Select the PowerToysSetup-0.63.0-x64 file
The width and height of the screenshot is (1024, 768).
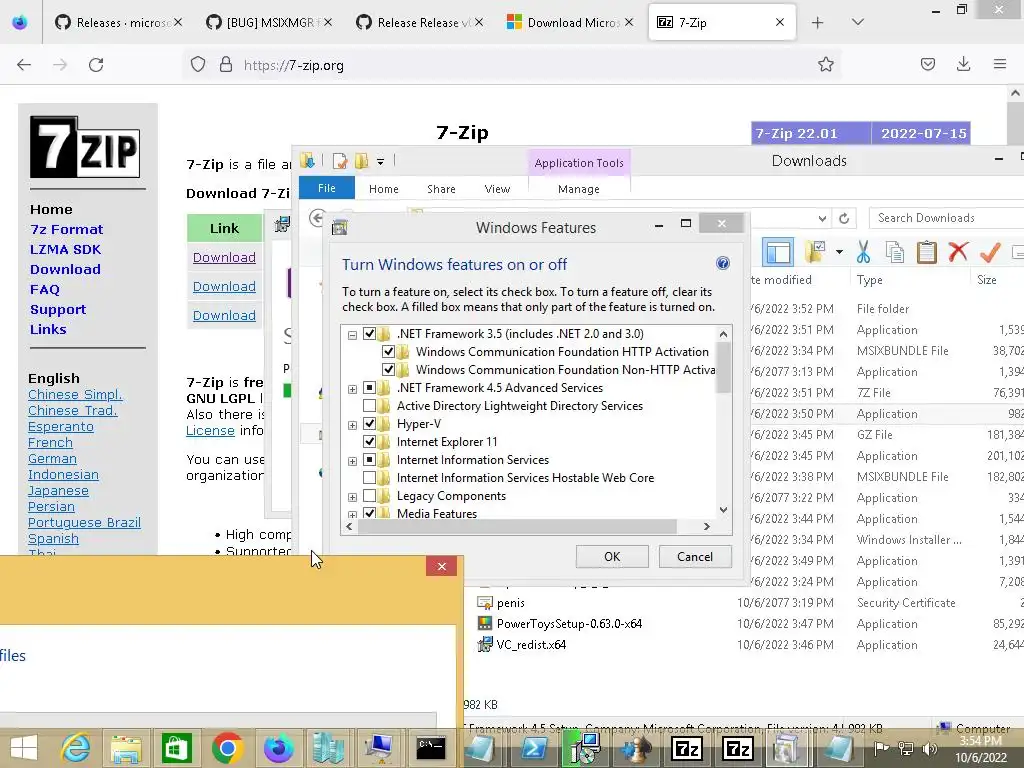[x=569, y=624]
